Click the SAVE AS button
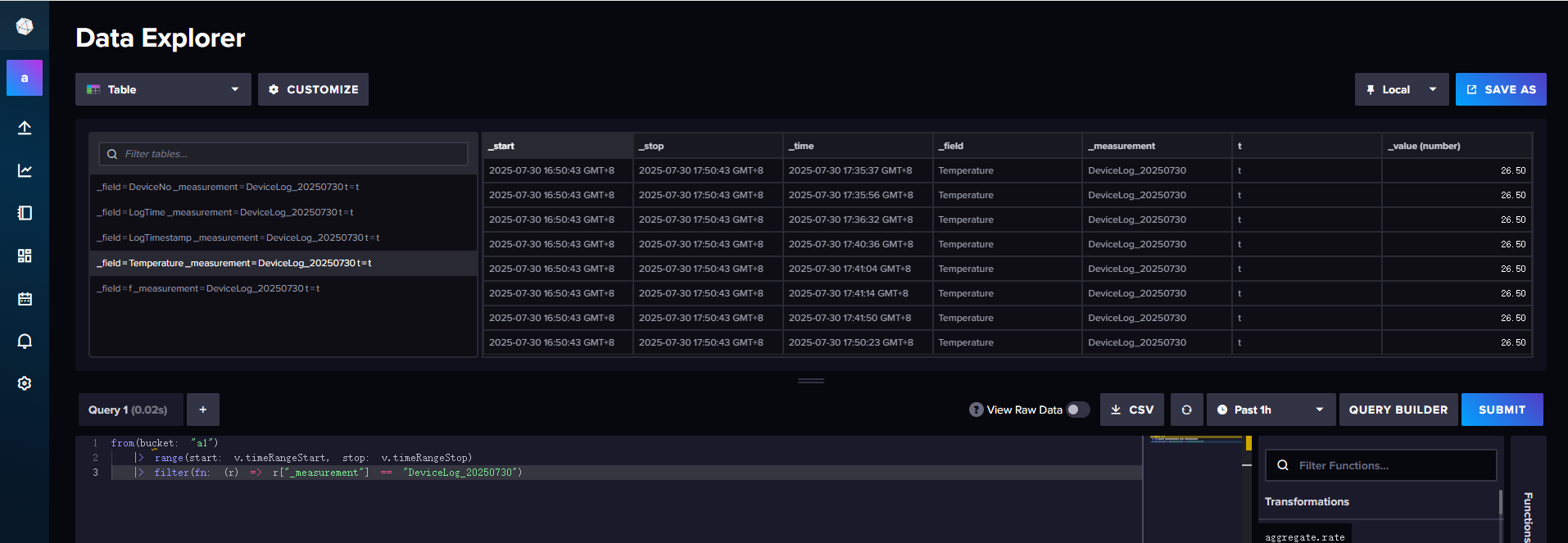 point(1501,89)
